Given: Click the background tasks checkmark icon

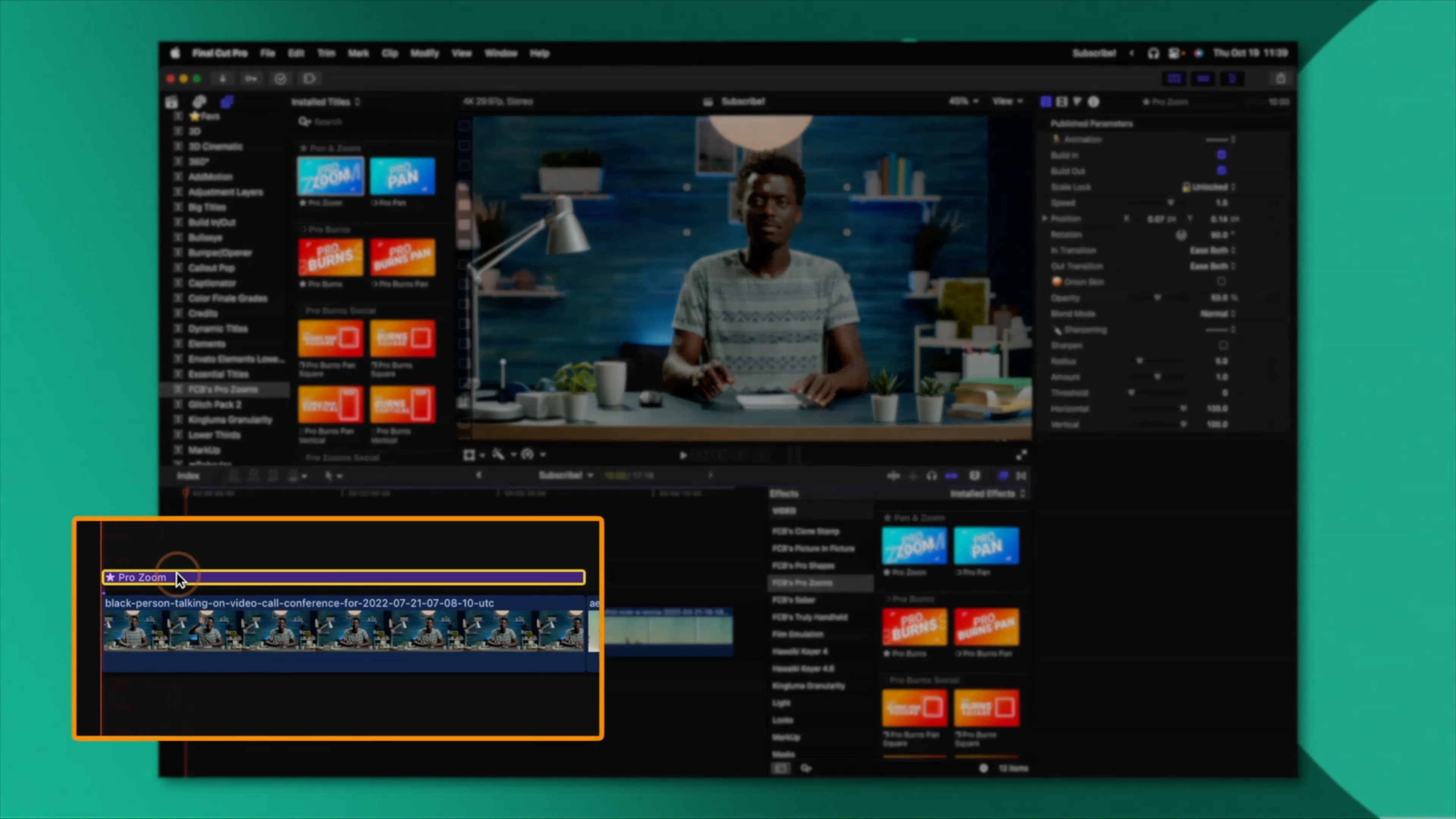Looking at the screenshot, I should click(280, 78).
